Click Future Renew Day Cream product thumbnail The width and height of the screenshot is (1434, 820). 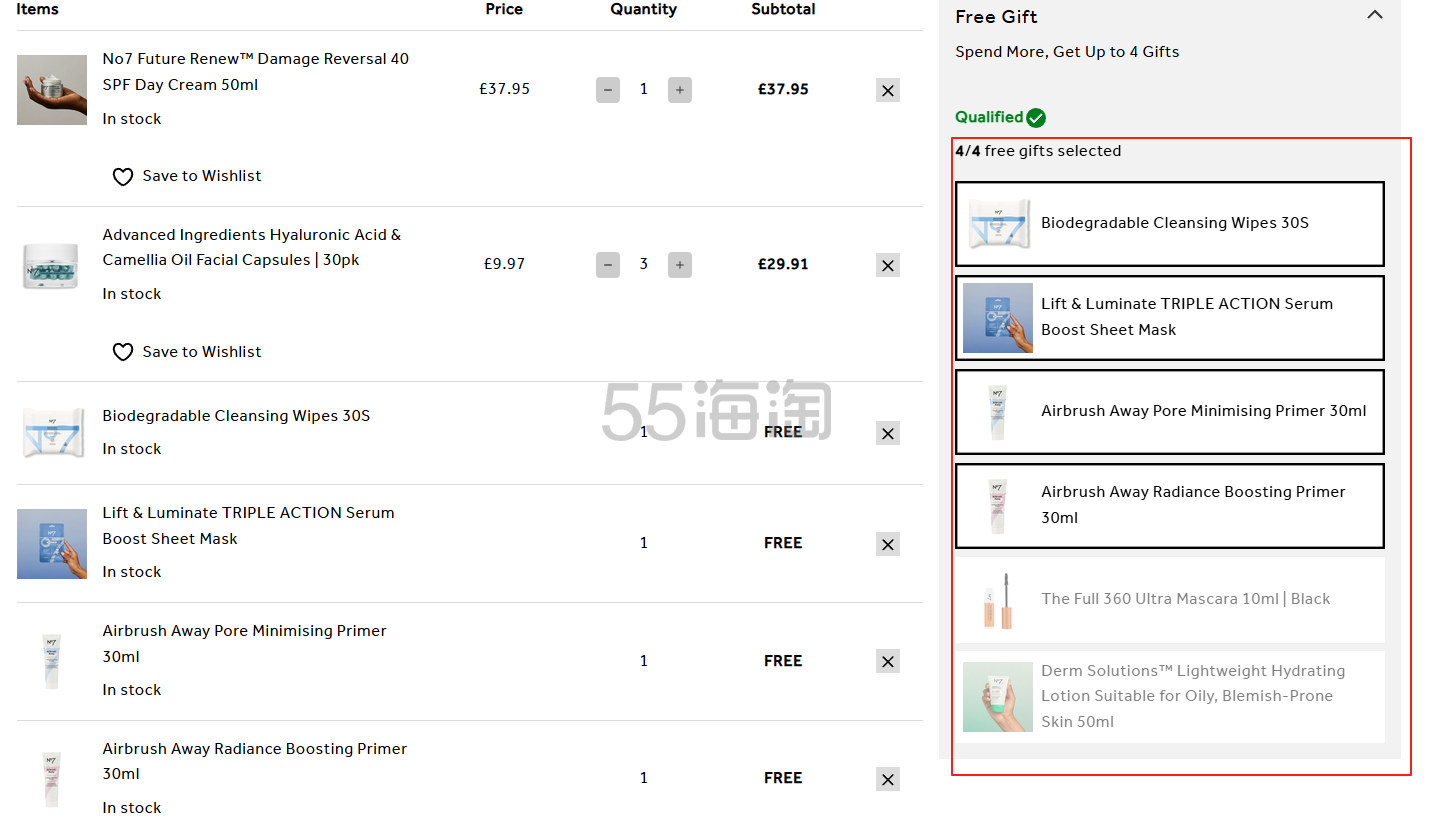(52, 90)
